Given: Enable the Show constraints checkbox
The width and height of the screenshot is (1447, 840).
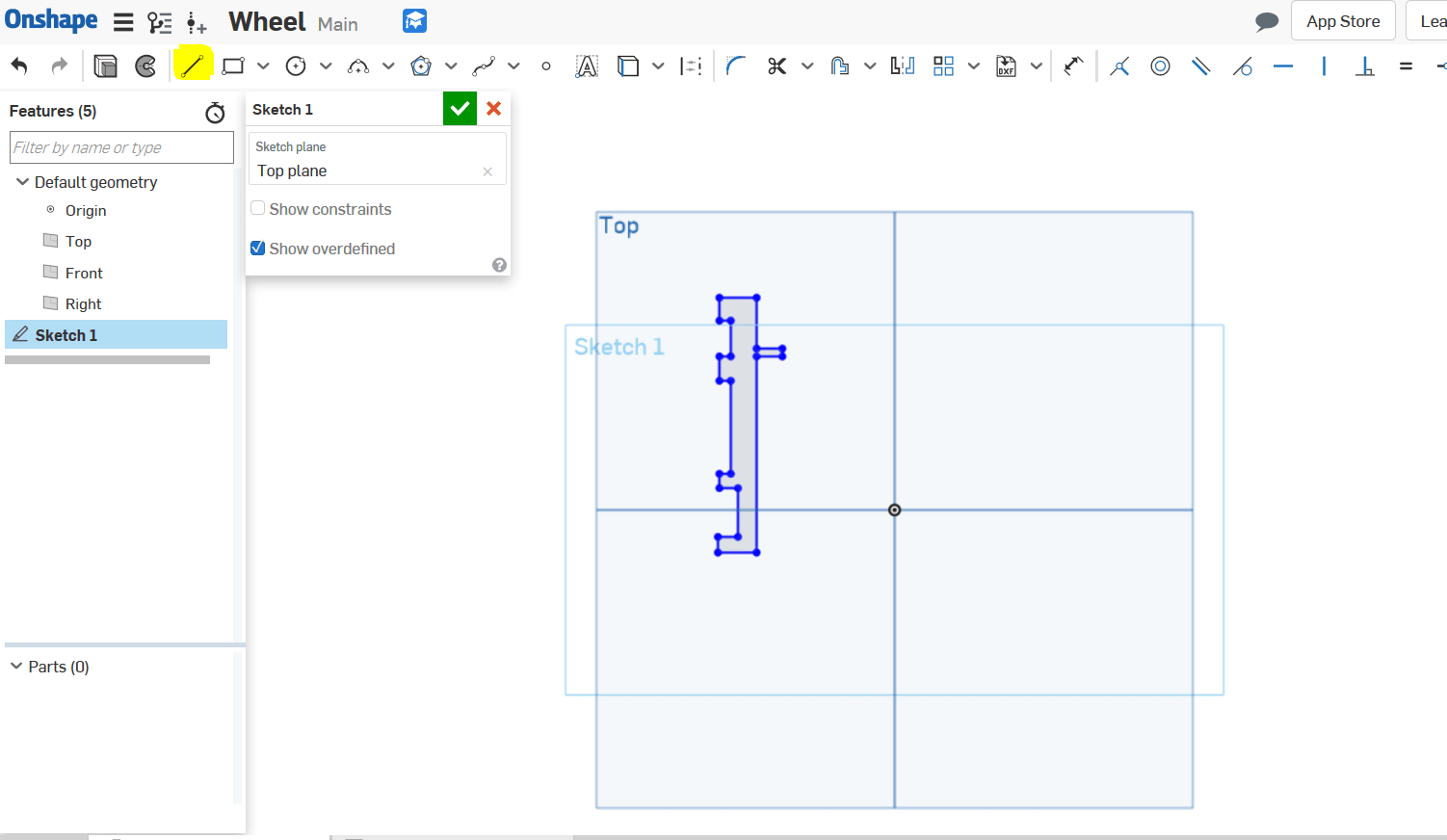Looking at the screenshot, I should pos(258,208).
